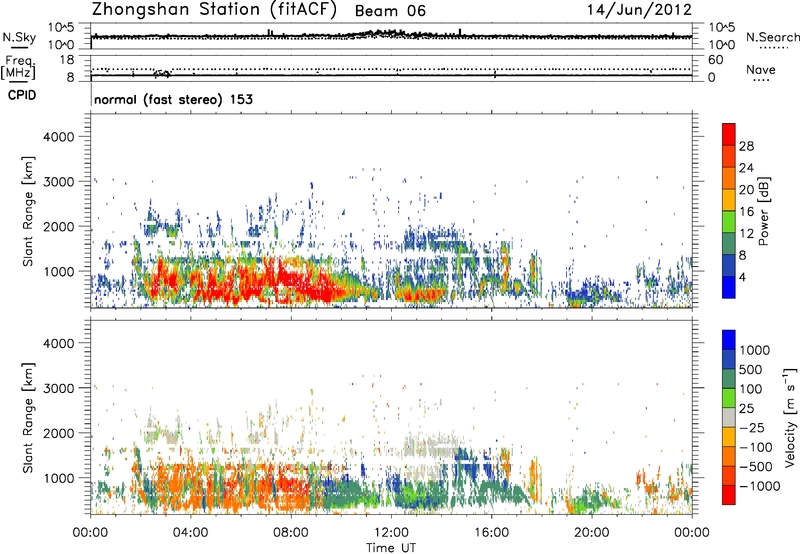Click the 'Slant Range [km]' label of velocity panel
Image resolution: width=800 pixels, height=554 pixels.
coord(28,418)
